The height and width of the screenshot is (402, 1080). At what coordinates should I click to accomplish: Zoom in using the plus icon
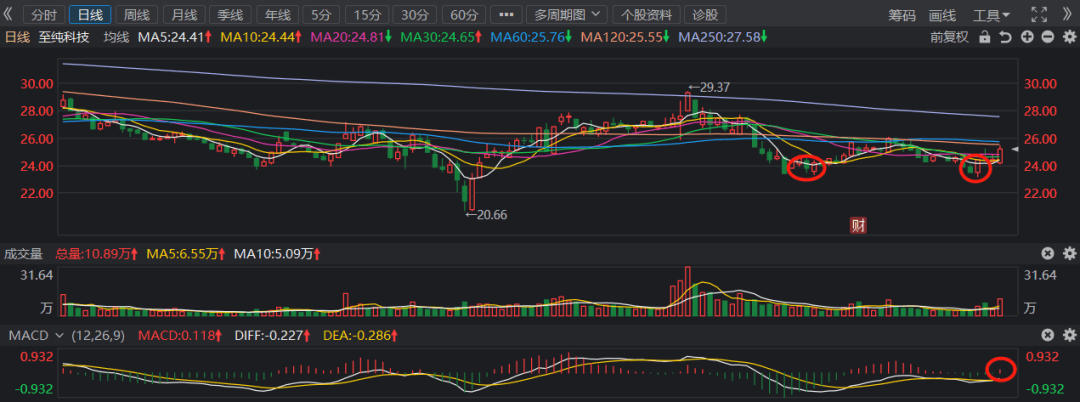[1027, 37]
